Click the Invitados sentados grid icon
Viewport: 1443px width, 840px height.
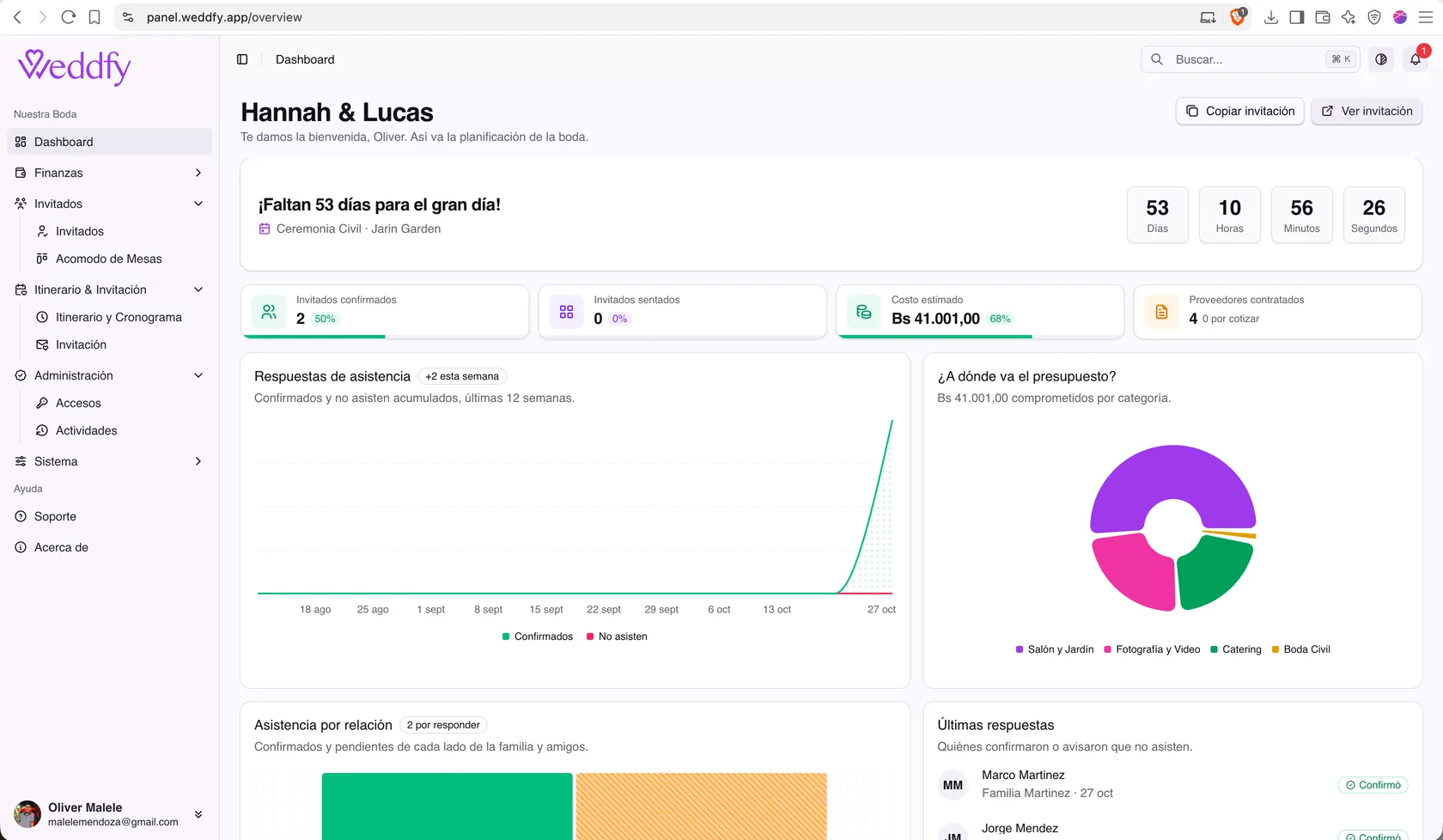[566, 312]
